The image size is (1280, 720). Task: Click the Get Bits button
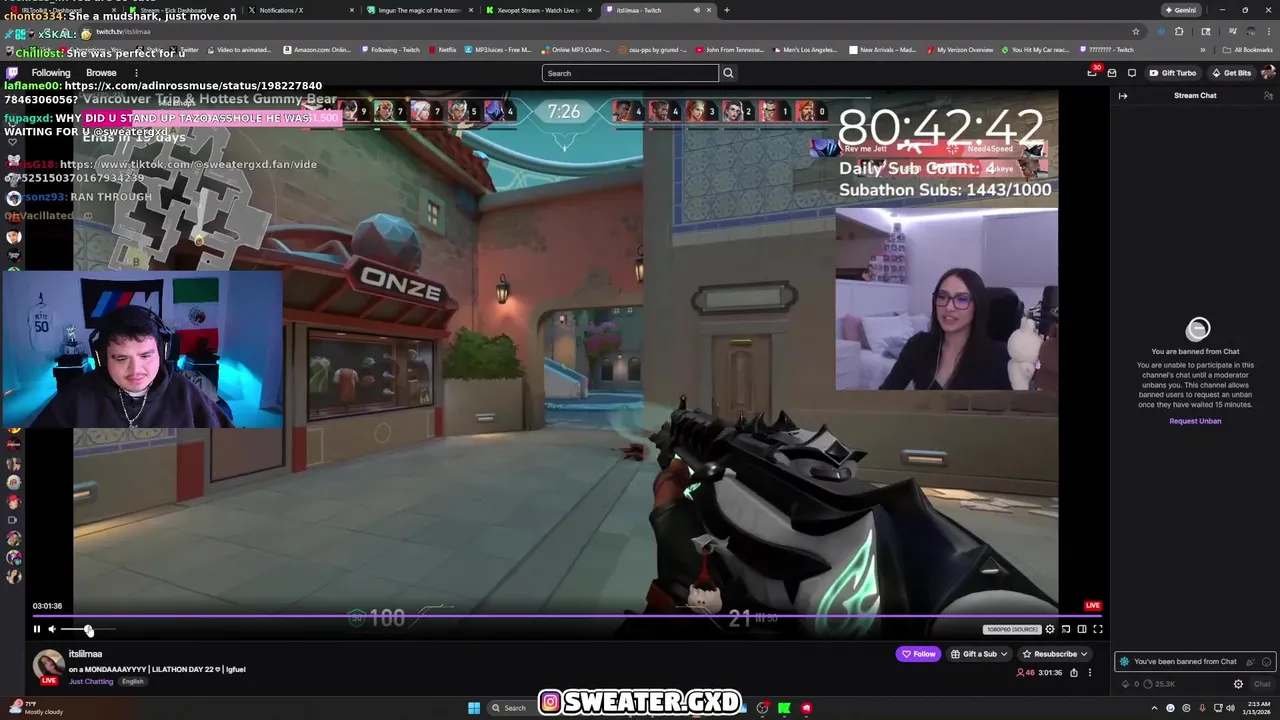coord(1231,73)
